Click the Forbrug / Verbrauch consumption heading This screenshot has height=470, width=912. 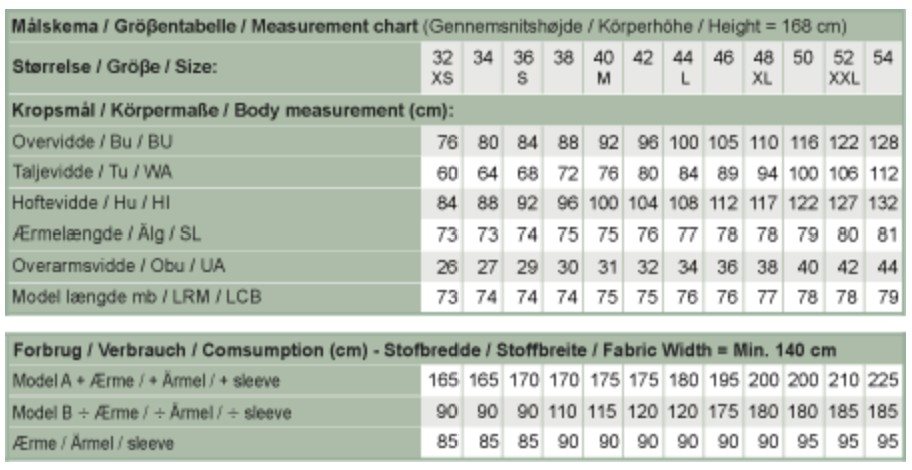[425, 350]
